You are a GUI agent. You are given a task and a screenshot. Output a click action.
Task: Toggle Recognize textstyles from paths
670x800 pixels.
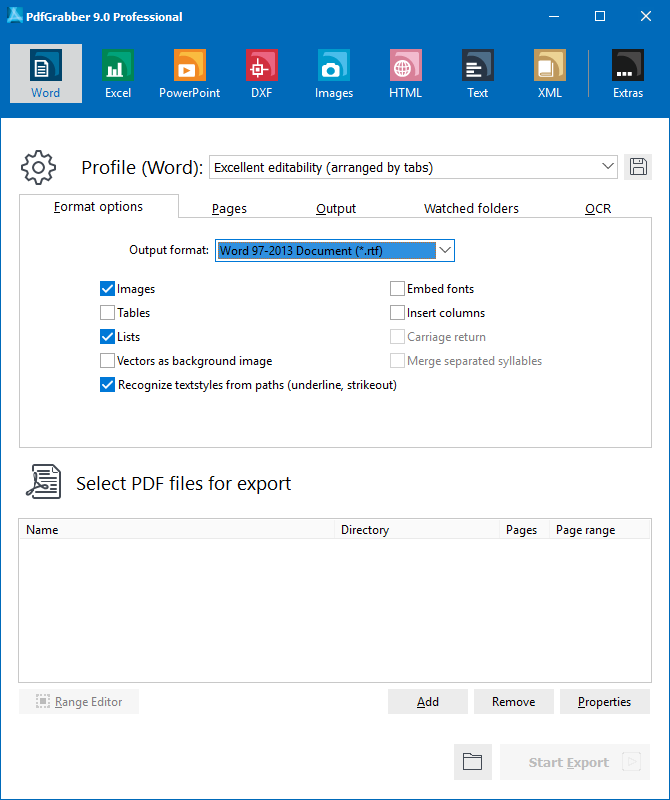point(107,385)
